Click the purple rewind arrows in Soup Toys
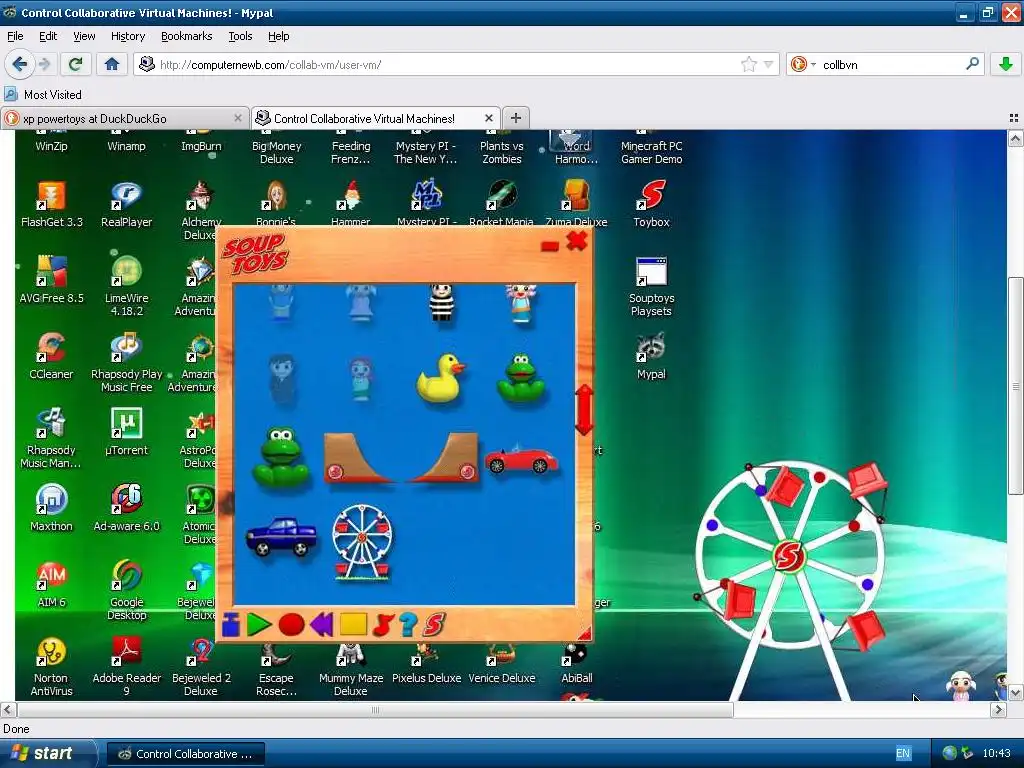This screenshot has width=1024, height=768. [321, 624]
